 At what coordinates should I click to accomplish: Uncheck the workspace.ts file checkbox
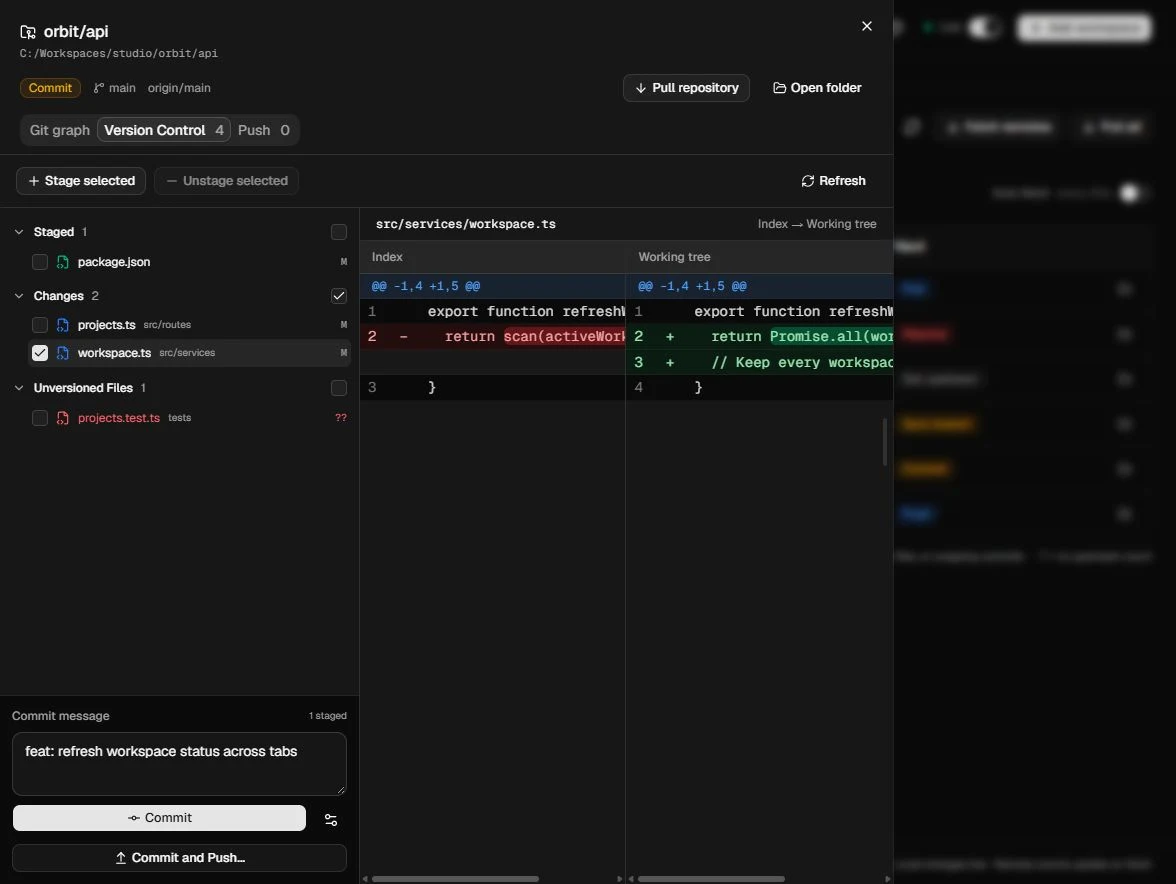click(40, 352)
